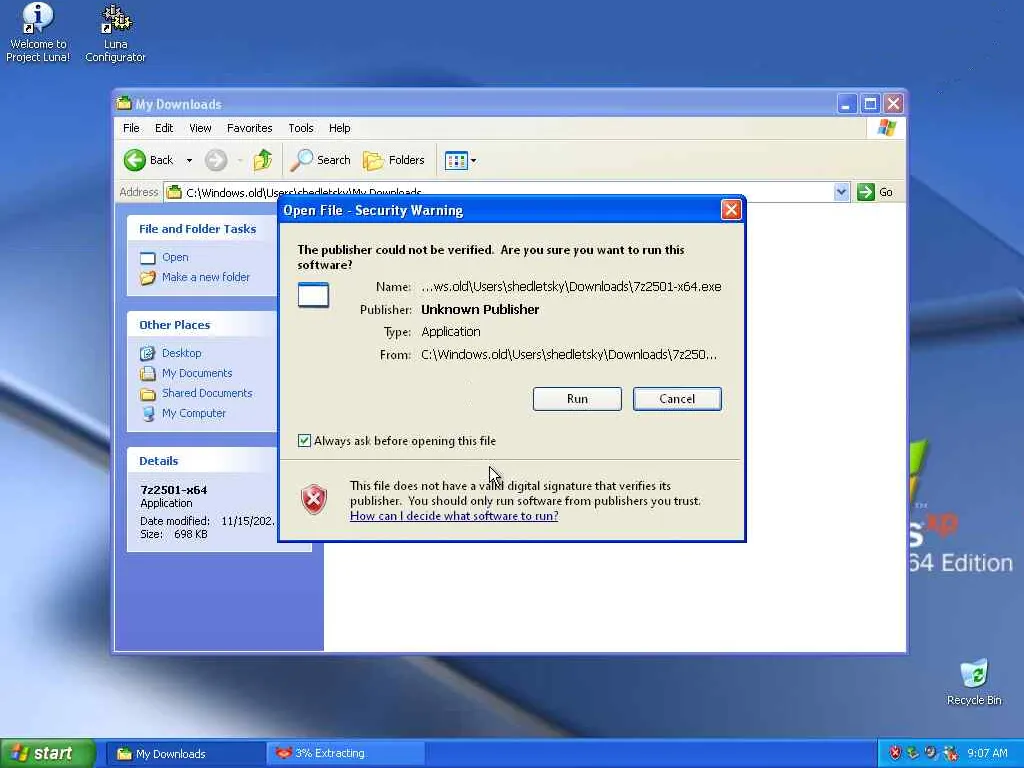
Task: Click the Open task link
Action: (175, 257)
